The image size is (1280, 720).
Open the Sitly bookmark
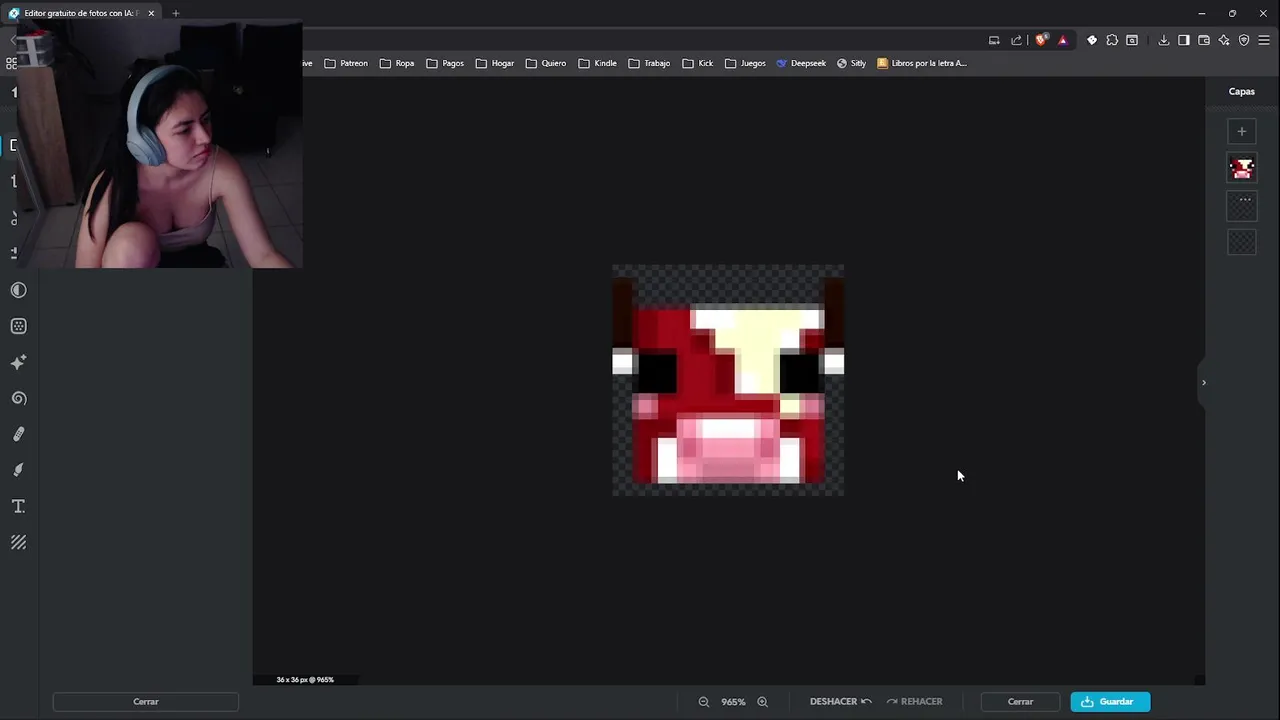pos(851,63)
